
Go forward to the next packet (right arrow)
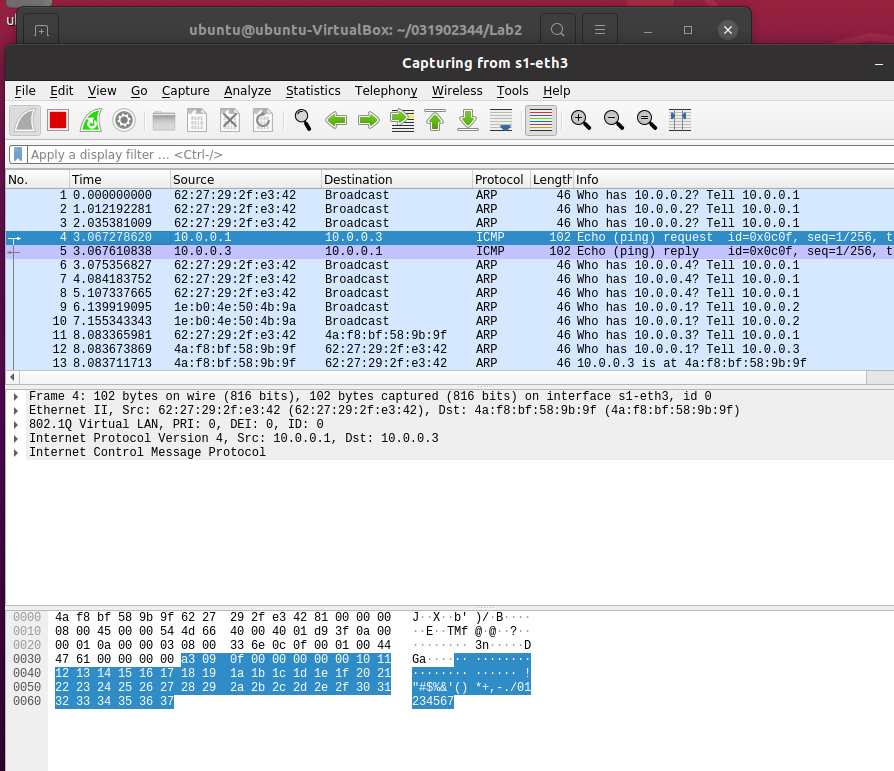[369, 120]
